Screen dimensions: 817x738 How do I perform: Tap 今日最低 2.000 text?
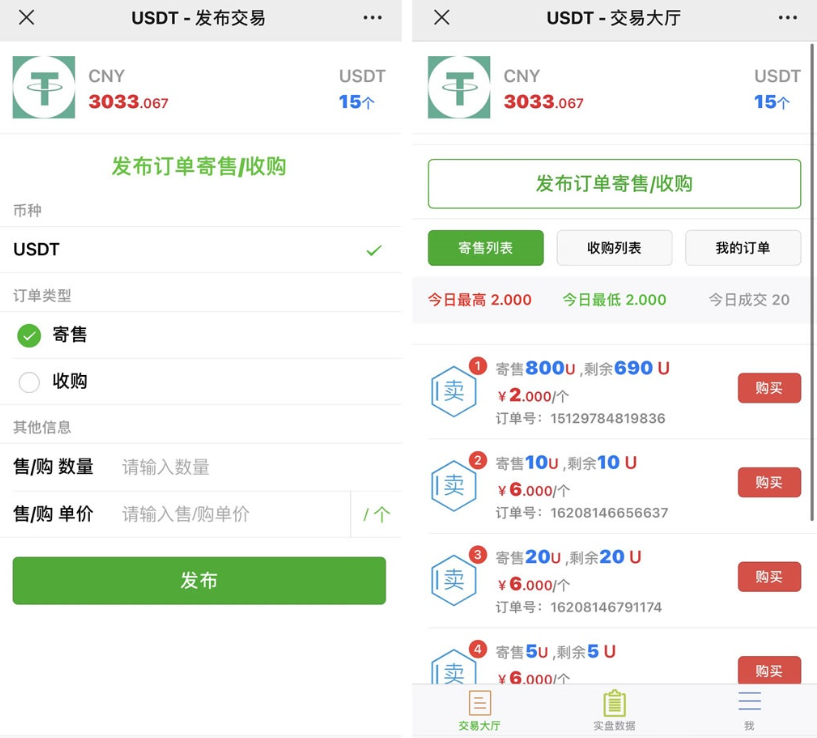click(x=614, y=300)
